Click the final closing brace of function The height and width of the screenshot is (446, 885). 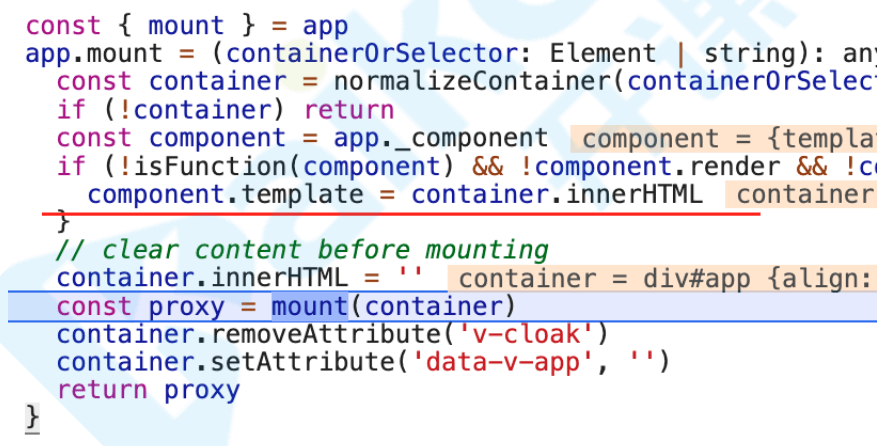tap(32, 419)
